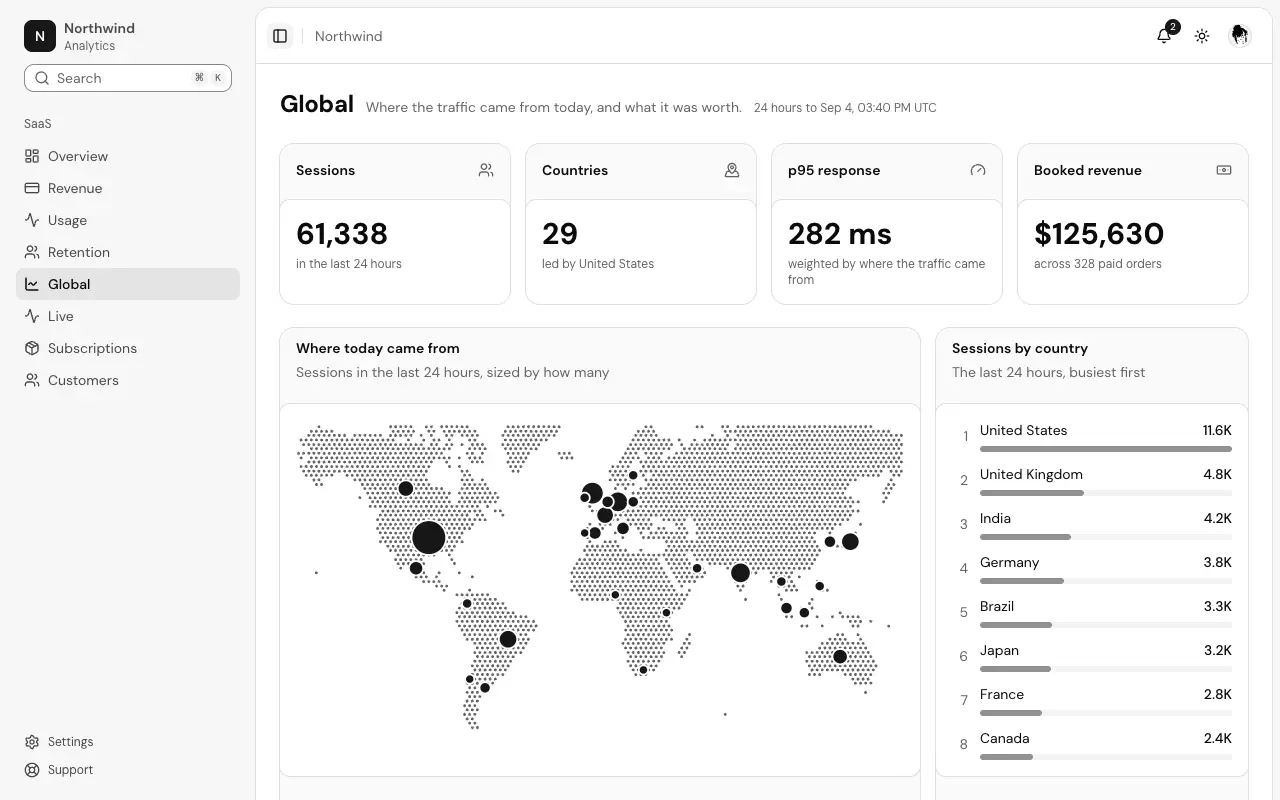Click 'Sessions by country' heading
The image size is (1280, 800).
coord(1020,348)
